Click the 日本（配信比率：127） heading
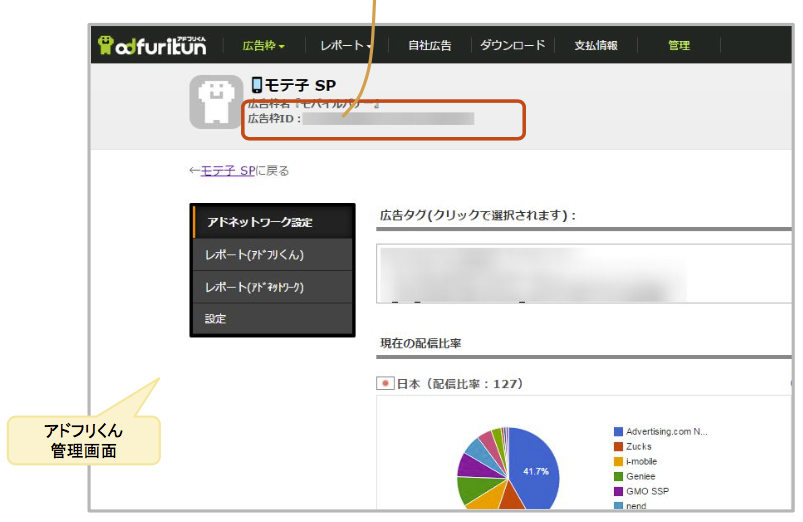 pos(460,384)
